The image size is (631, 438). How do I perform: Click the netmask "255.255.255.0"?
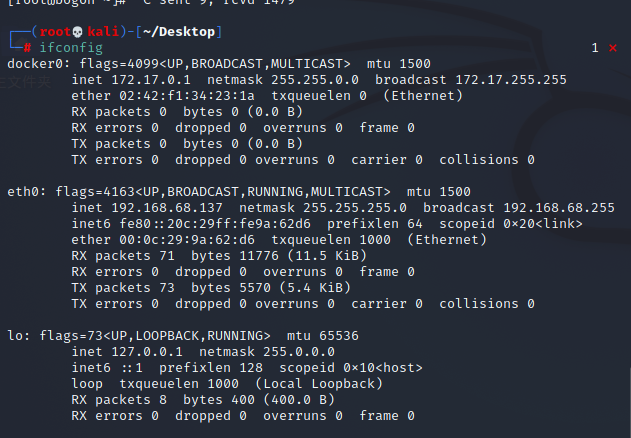[355, 208]
